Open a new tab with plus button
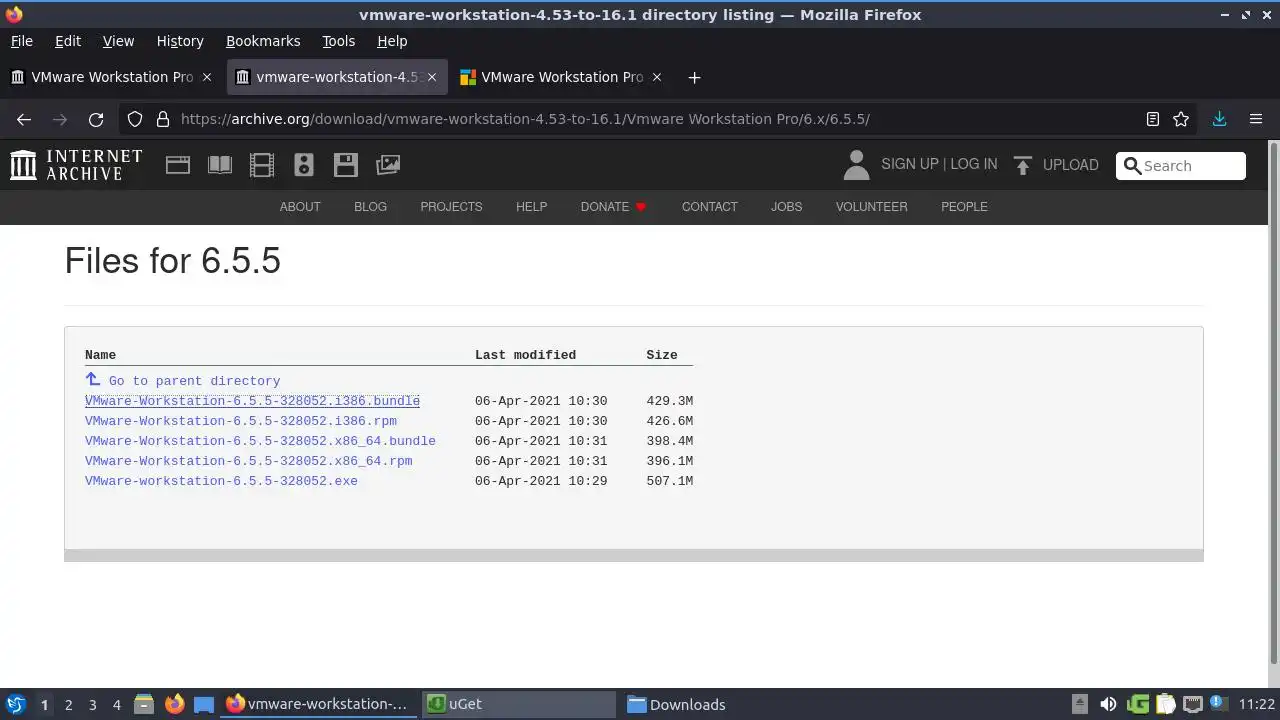 click(694, 77)
